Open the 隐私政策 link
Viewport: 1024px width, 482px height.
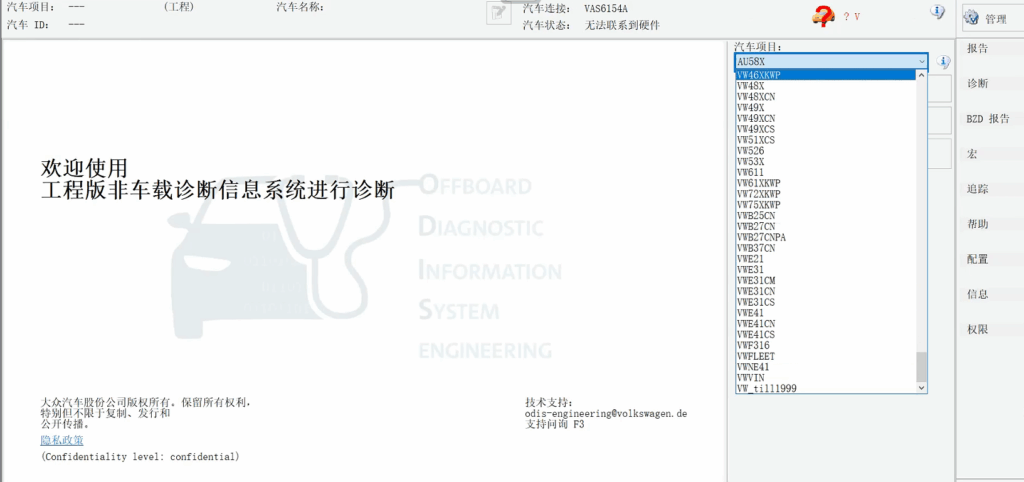(x=62, y=440)
